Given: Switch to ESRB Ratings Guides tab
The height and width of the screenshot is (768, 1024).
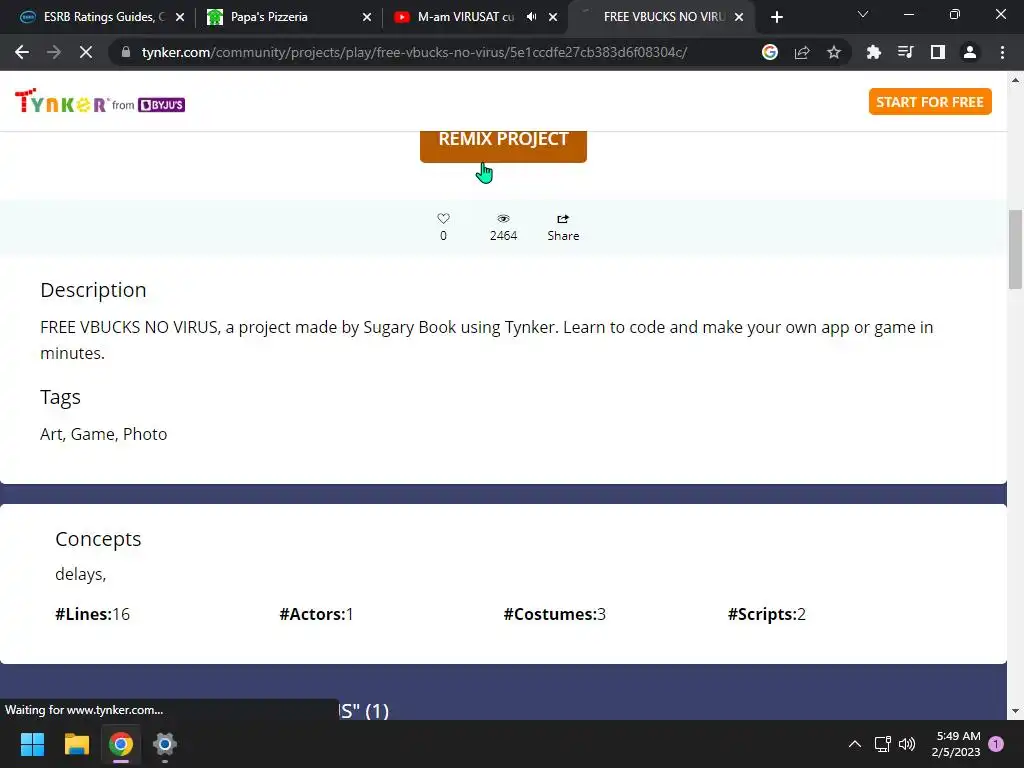Looking at the screenshot, I should [104, 17].
